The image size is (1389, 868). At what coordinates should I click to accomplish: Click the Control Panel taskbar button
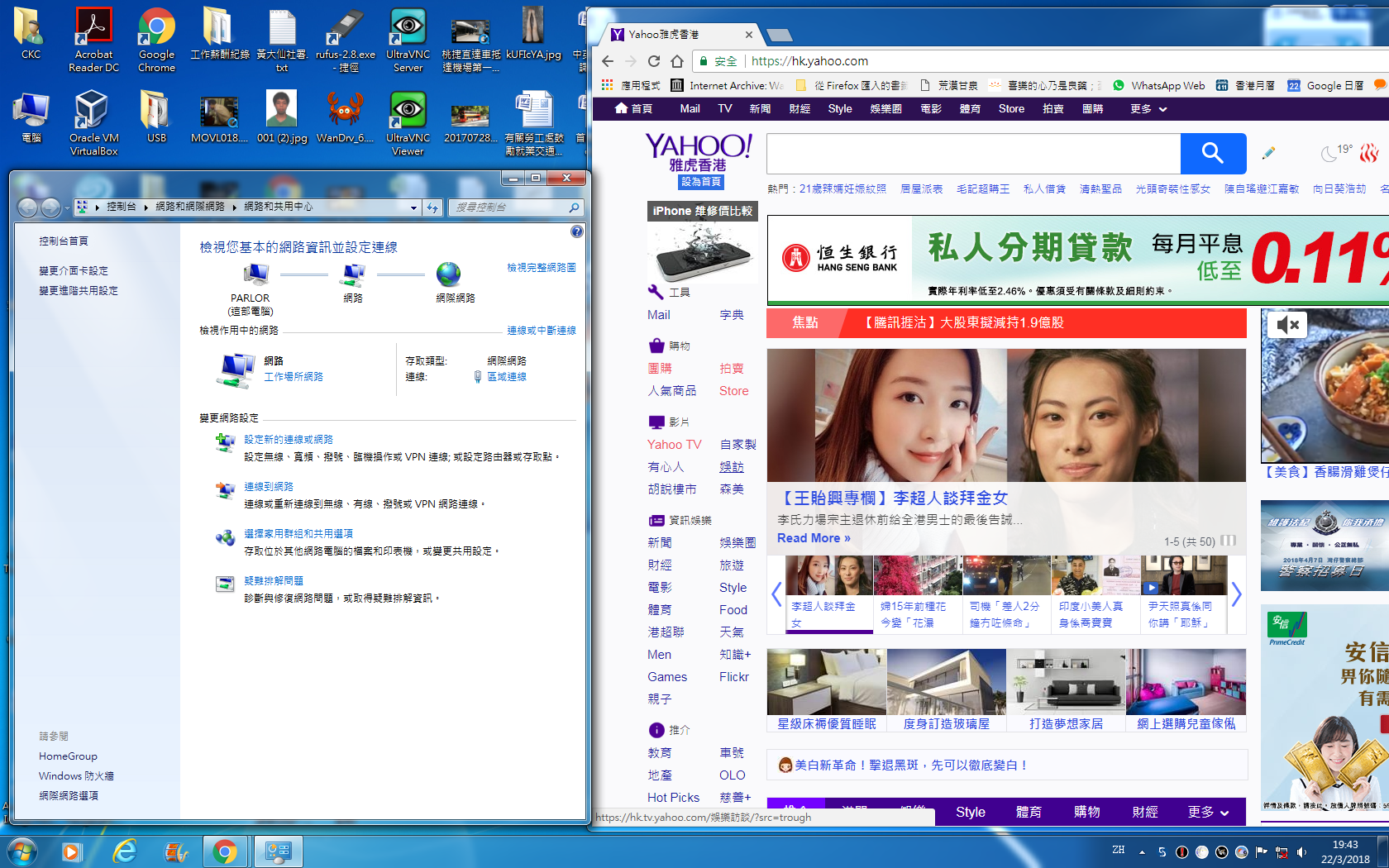pos(278,851)
